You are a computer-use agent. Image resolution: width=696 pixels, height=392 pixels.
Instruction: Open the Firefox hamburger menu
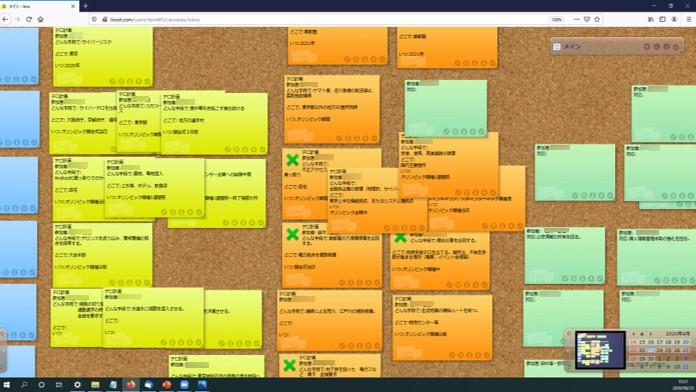tap(688, 20)
